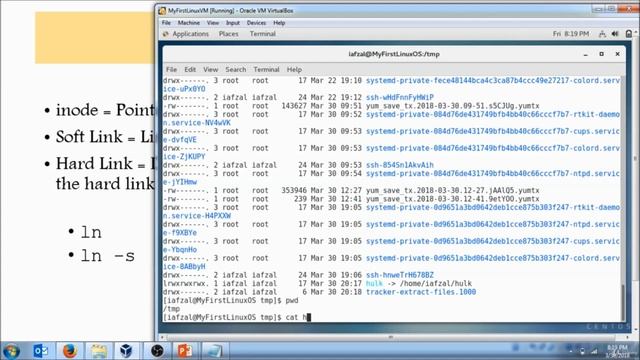Click the 12-27.jAAlQ5.yumtx file name

[453, 190]
